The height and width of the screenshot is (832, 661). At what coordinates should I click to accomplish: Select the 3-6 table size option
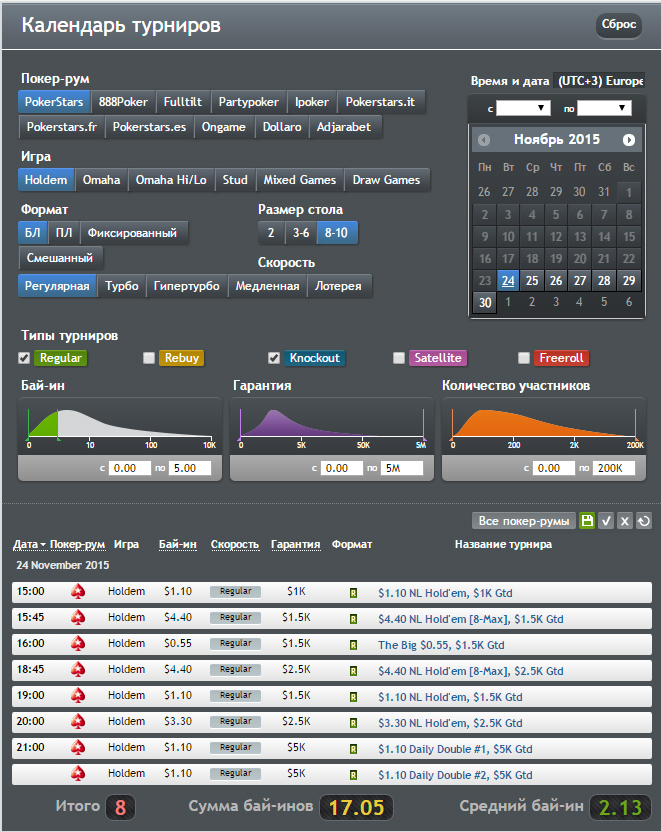(301, 233)
